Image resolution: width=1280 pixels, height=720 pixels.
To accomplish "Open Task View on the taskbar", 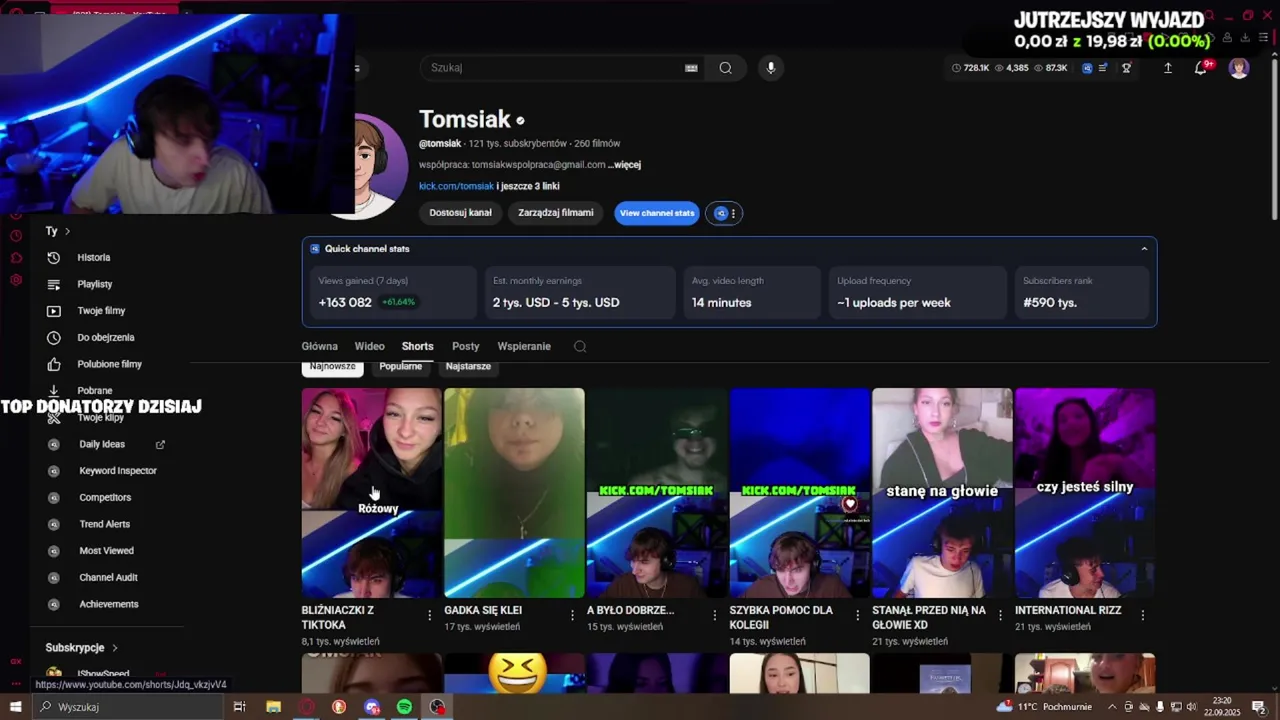I will pyautogui.click(x=239, y=707).
